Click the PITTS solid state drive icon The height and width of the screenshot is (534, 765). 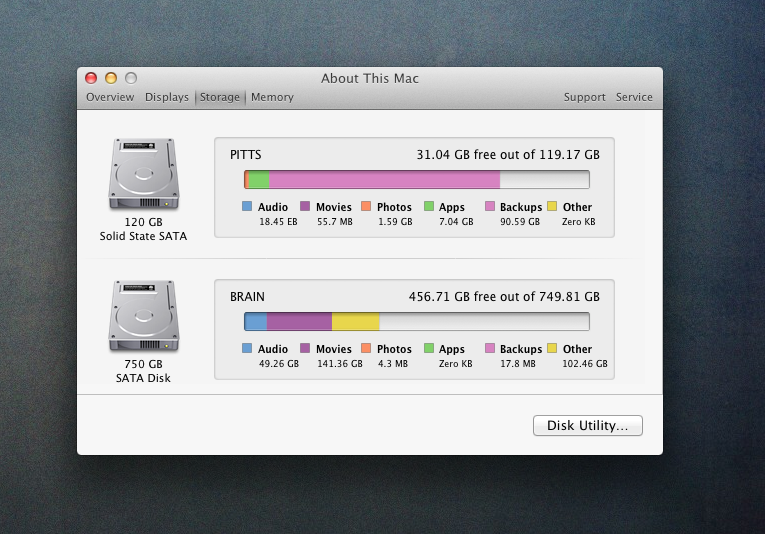pyautogui.click(x=143, y=174)
